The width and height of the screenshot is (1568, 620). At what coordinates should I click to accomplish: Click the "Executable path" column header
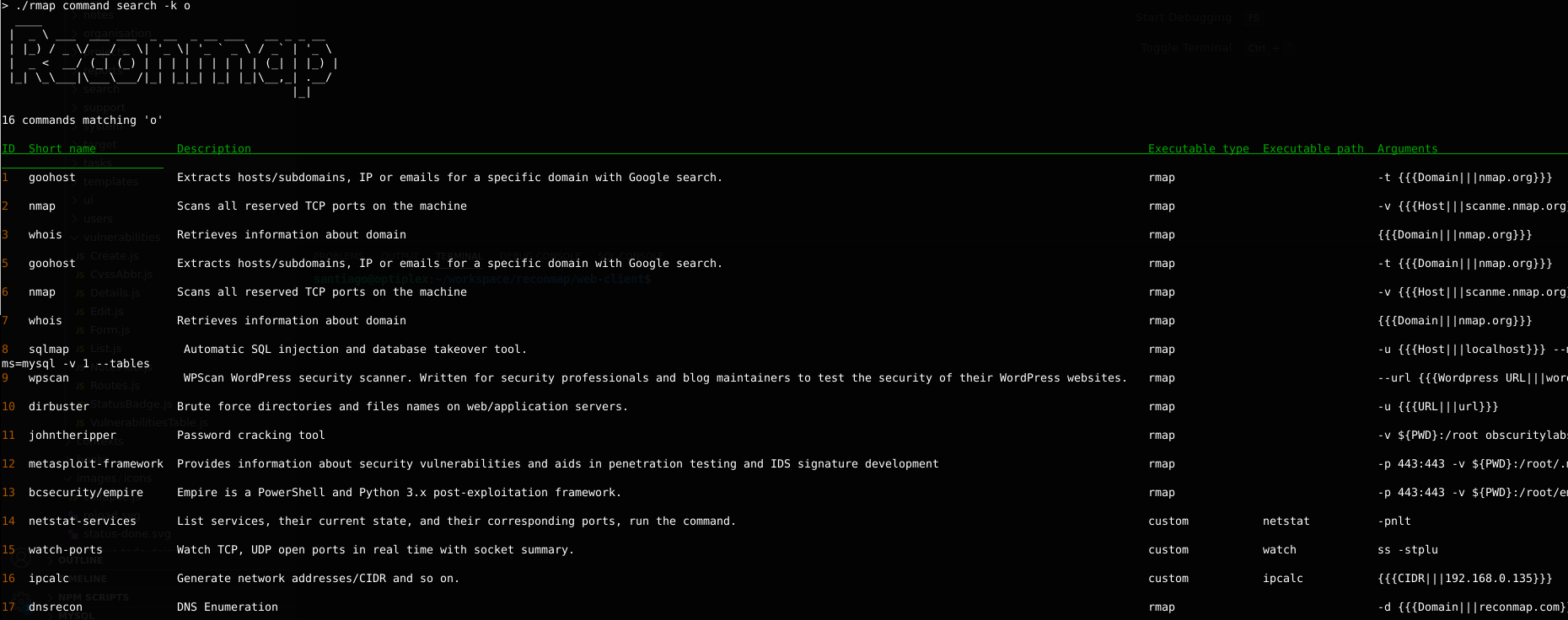coord(1313,149)
